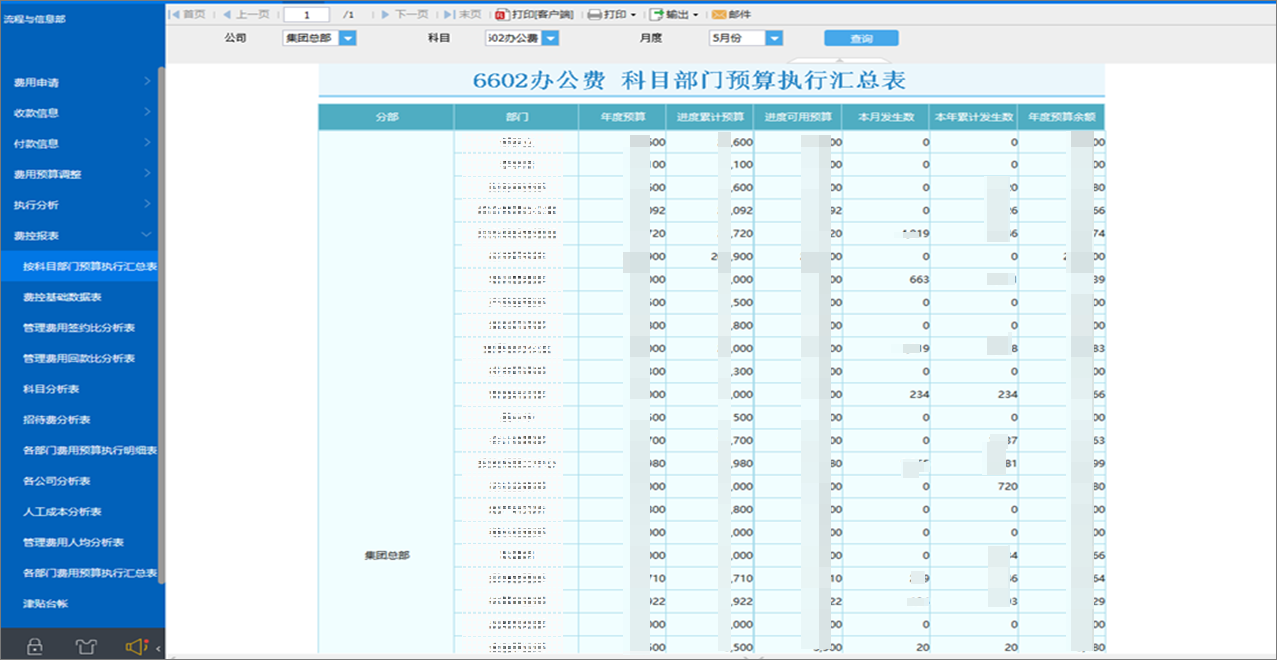Open the 科目 subject dropdown

click(x=550, y=38)
